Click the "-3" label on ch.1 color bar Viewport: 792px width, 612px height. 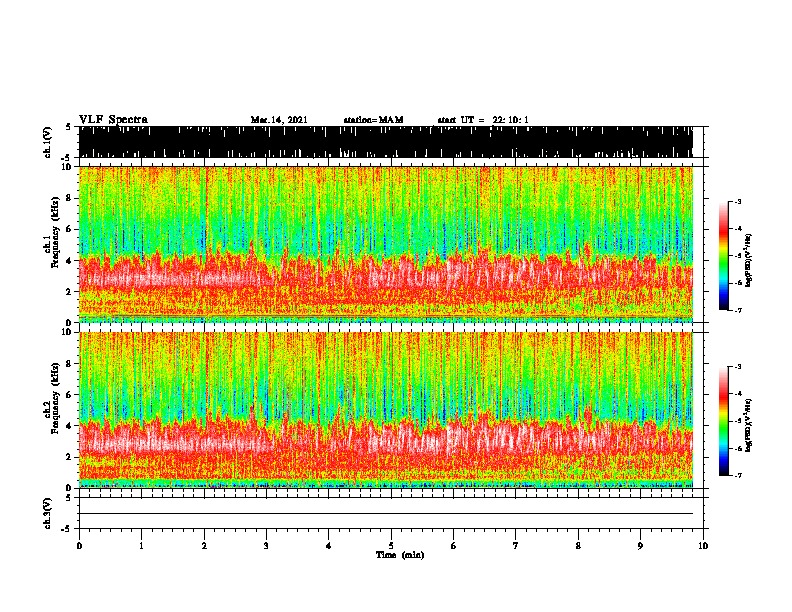tap(738, 201)
